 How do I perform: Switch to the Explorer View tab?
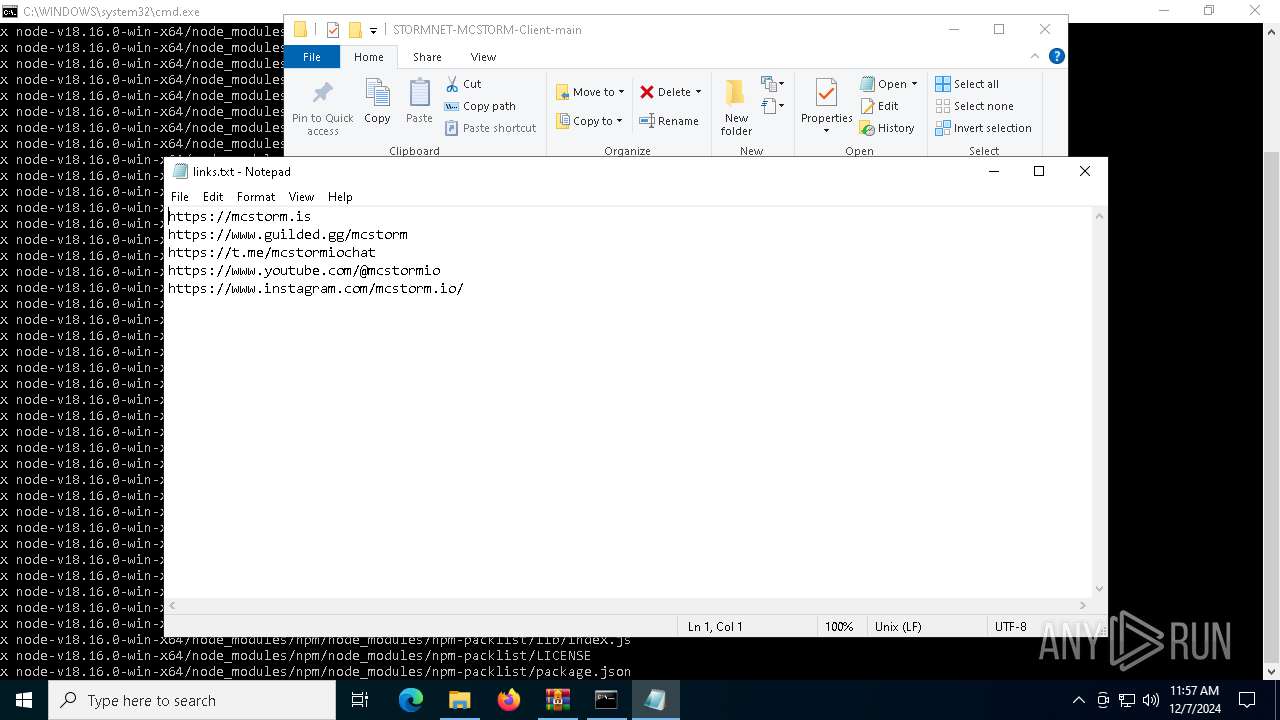pyautogui.click(x=483, y=57)
